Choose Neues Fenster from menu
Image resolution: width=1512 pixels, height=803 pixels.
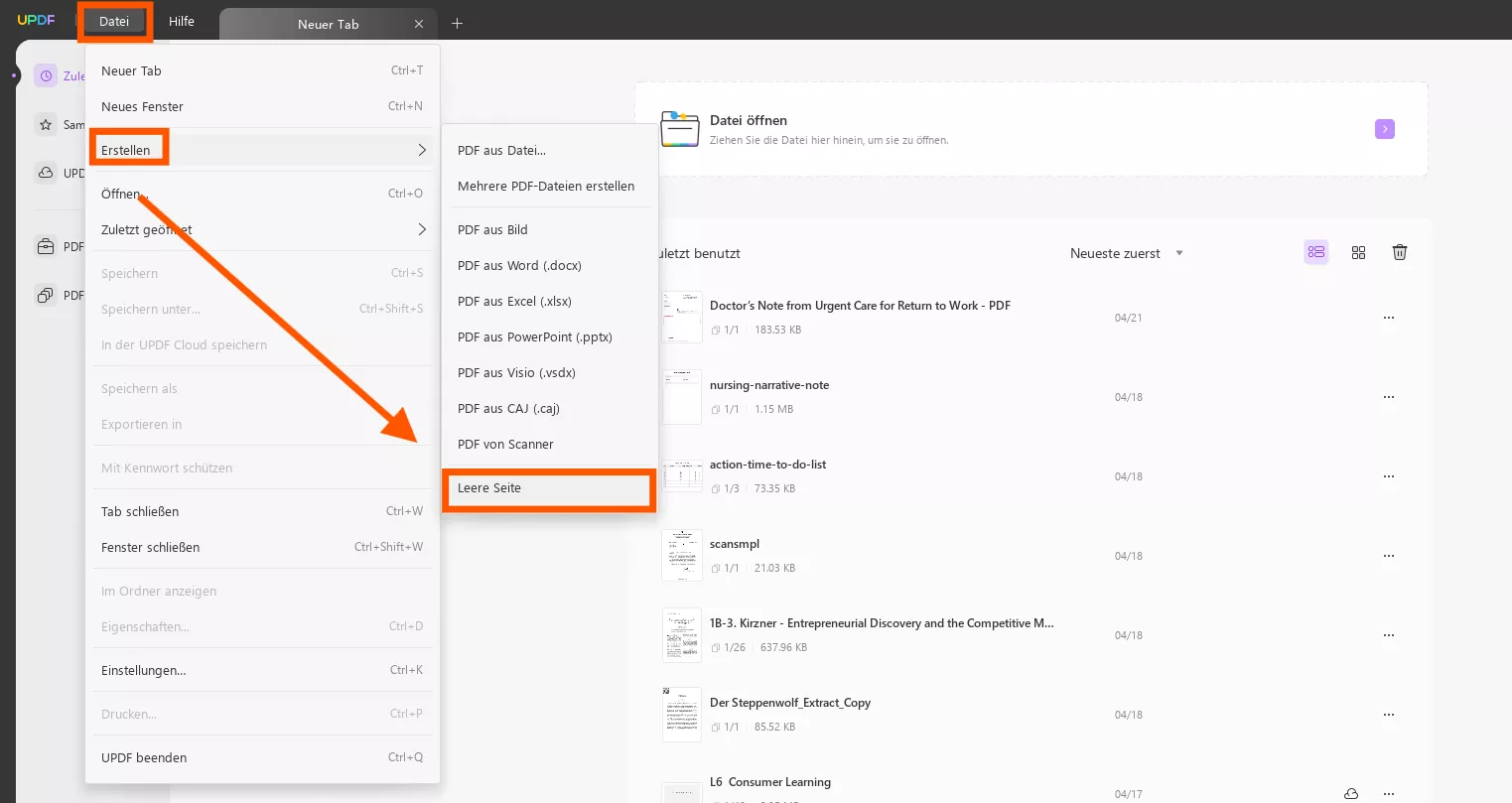(x=262, y=106)
